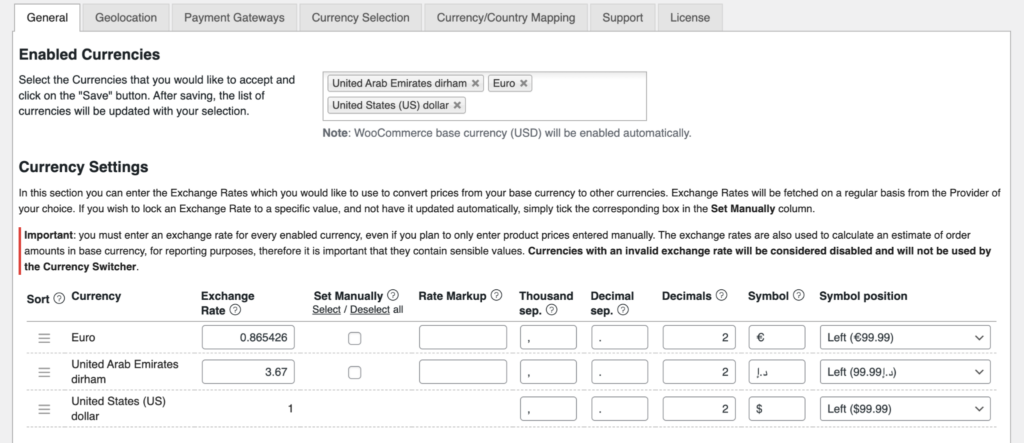Image resolution: width=1024 pixels, height=443 pixels.
Task: Click drag handle for United States dollar row
Action: 44,408
